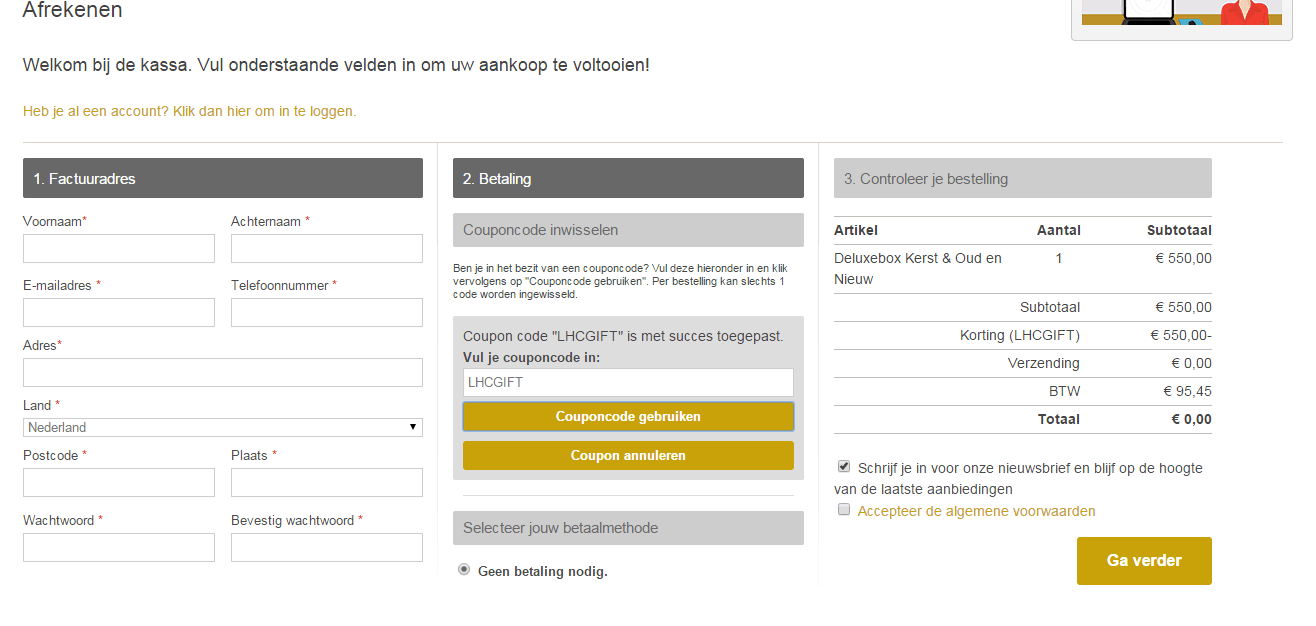Focus the Wachtwoord password field

point(119,547)
